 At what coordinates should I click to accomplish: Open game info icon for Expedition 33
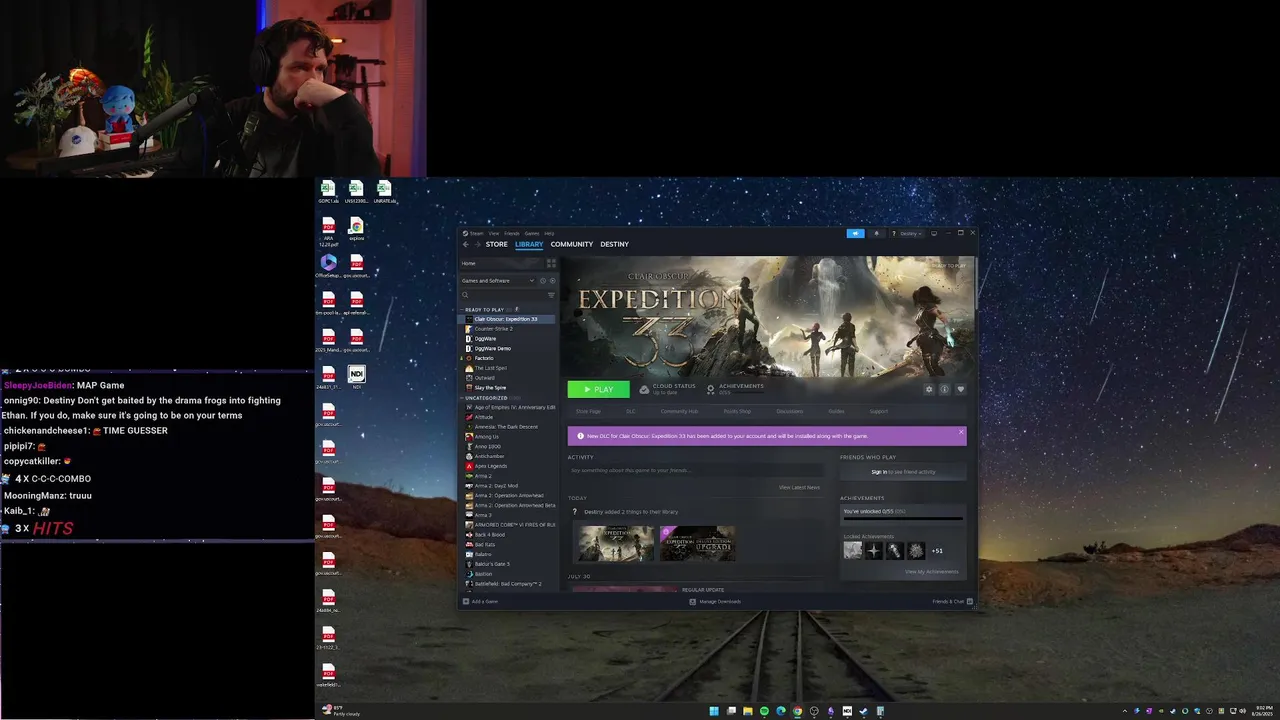[x=945, y=389]
